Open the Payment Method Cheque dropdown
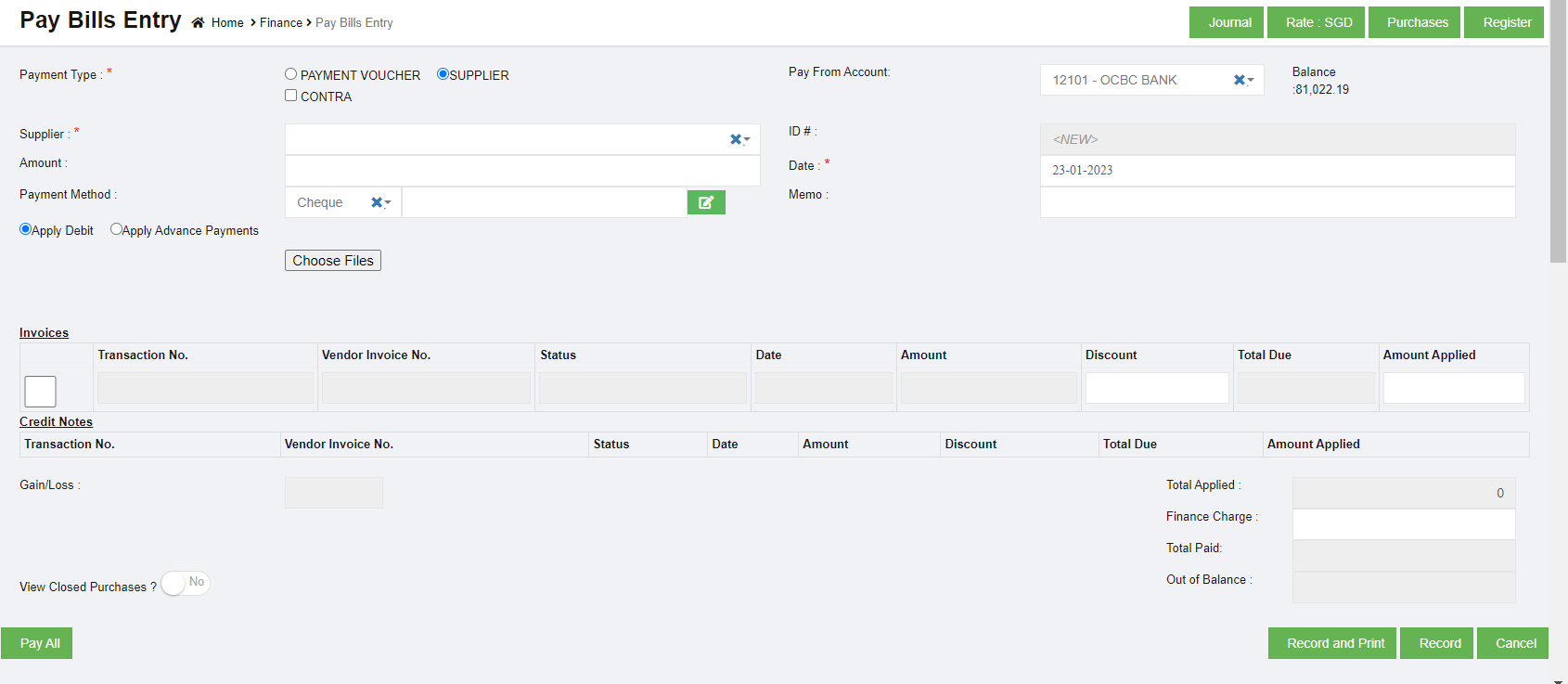The height and width of the screenshot is (684, 1568). (327, 202)
